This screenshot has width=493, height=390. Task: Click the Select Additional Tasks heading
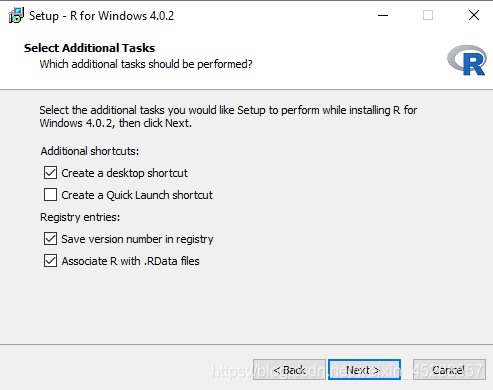point(89,48)
